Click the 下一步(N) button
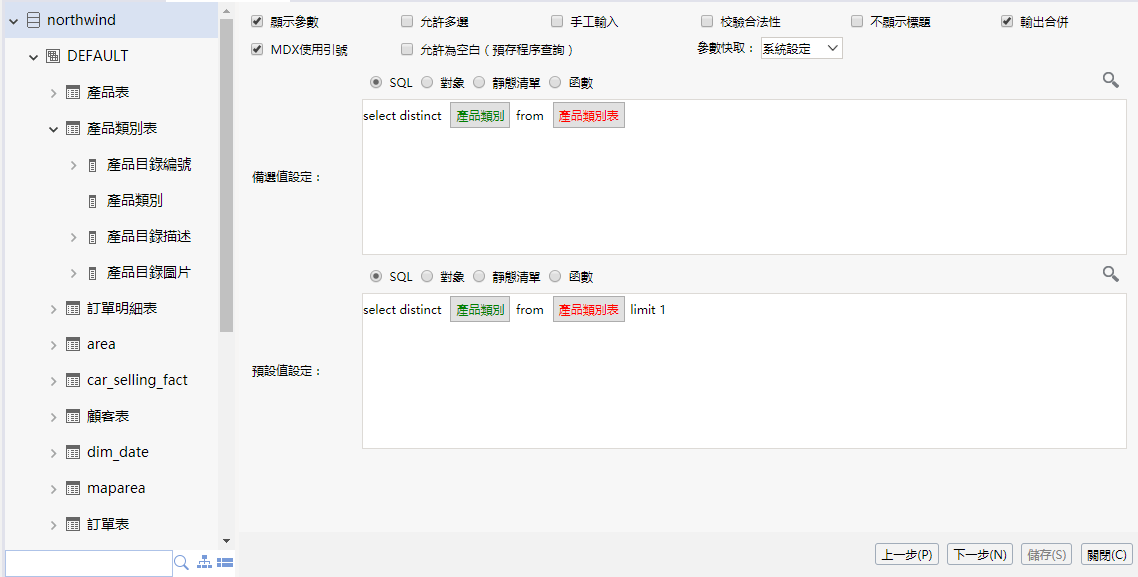 click(x=979, y=554)
